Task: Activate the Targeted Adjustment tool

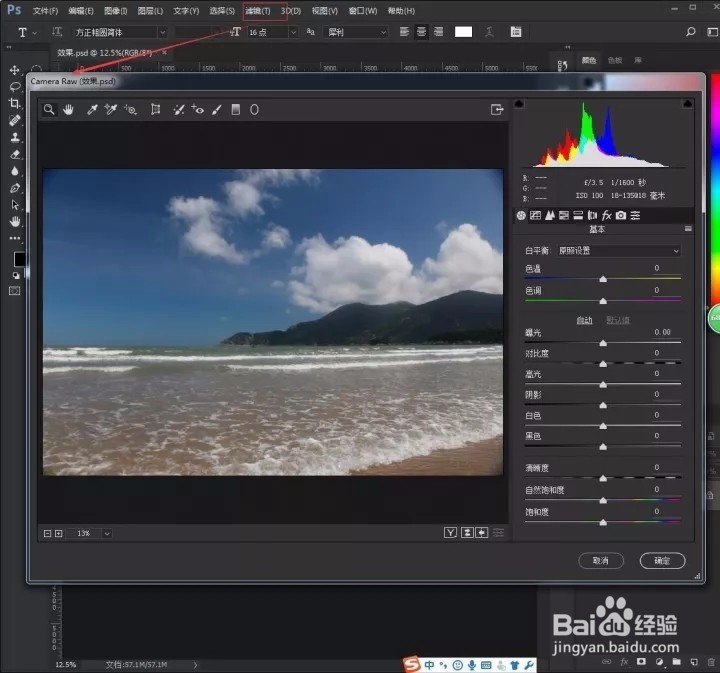Action: (130, 110)
